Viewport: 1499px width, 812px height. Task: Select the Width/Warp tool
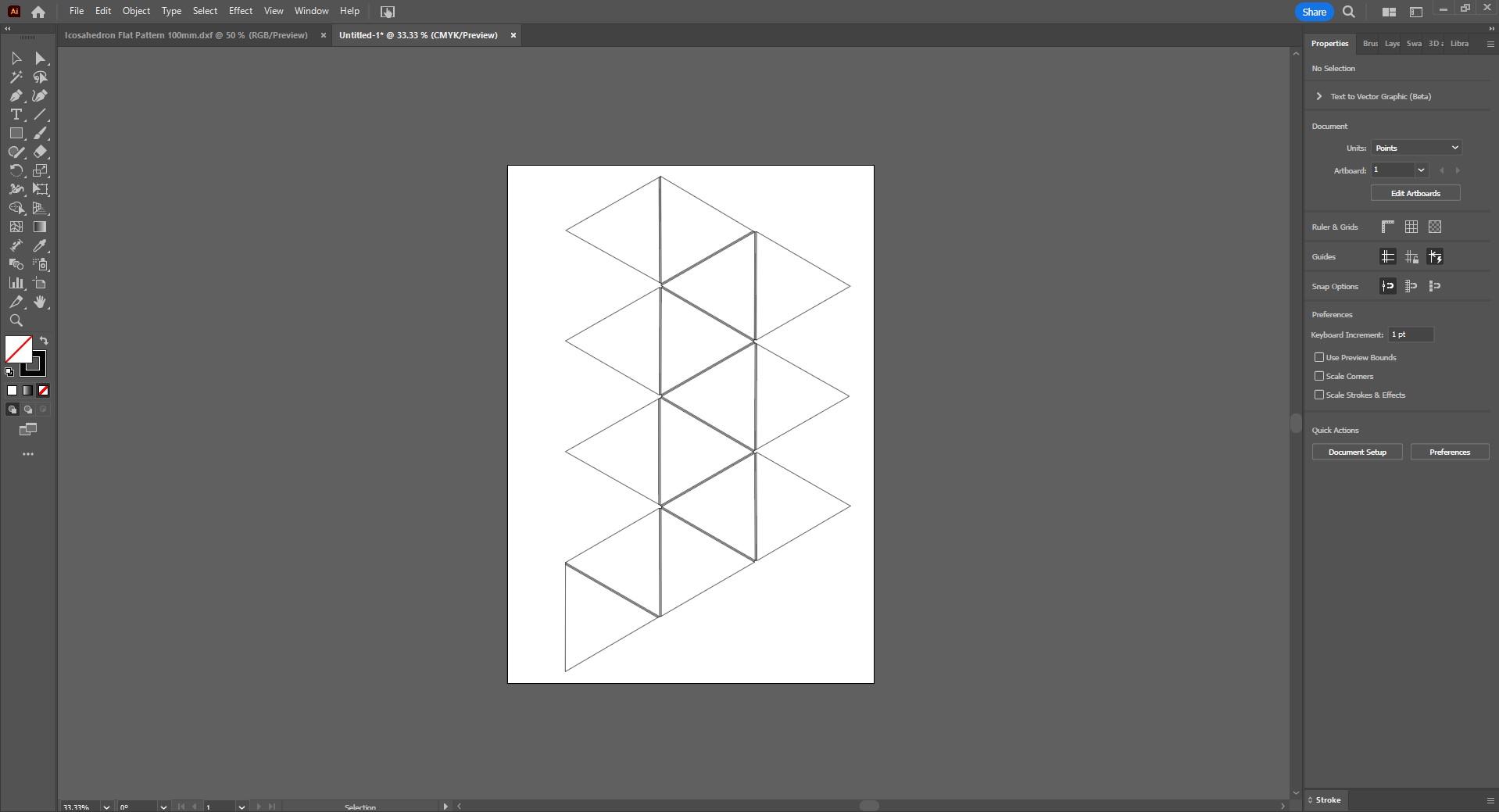(16, 190)
